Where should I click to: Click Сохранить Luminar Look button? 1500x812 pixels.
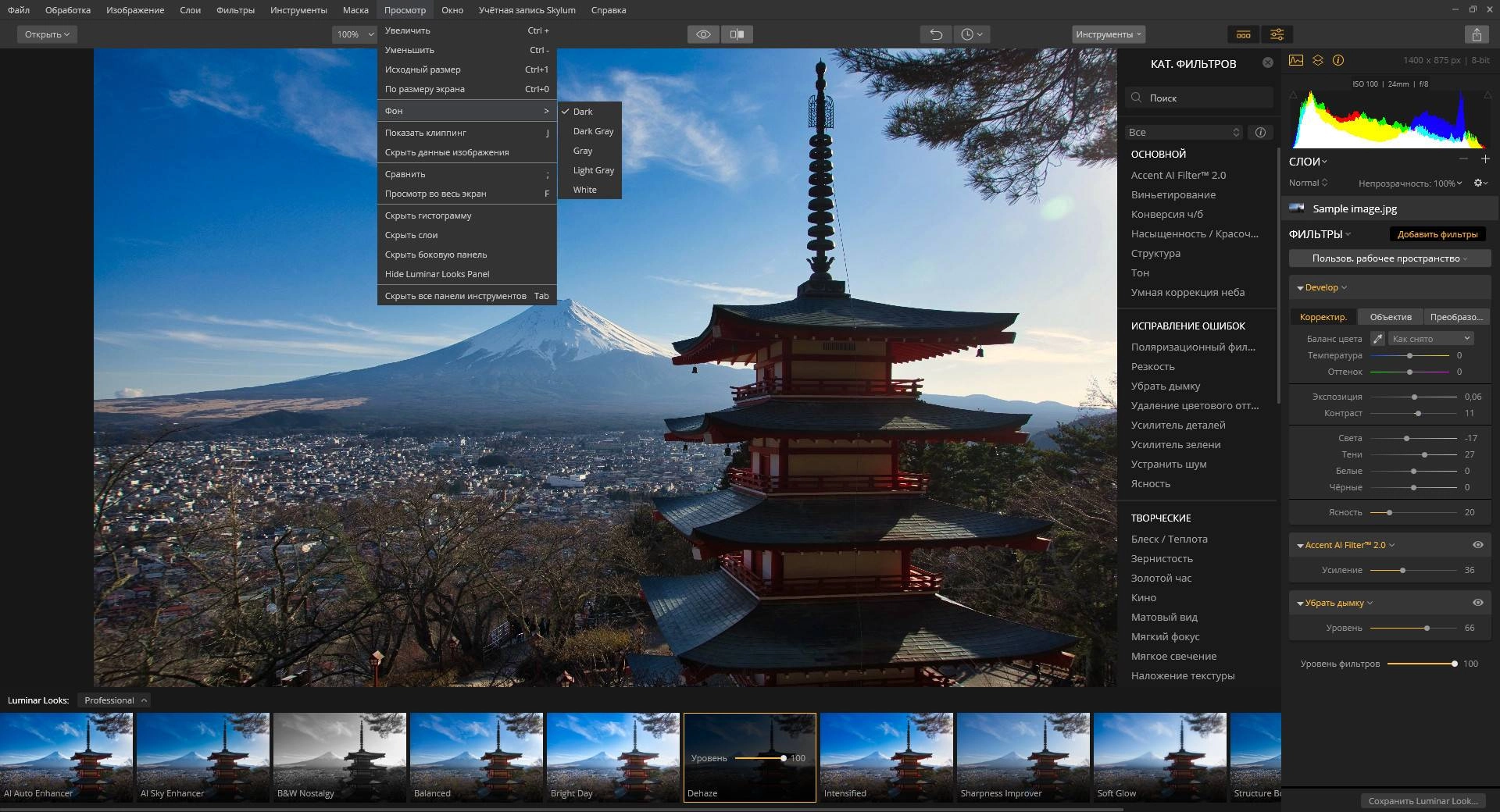point(1423,801)
